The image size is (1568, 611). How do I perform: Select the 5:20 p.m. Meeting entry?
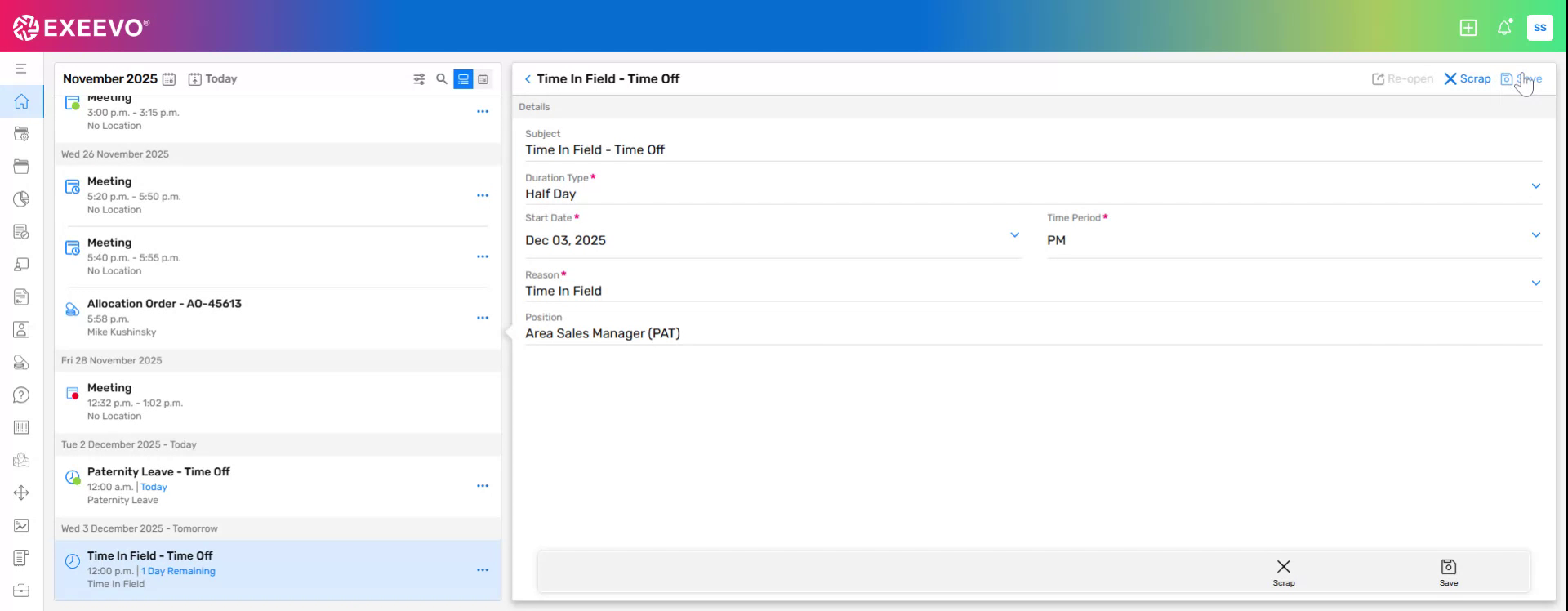(x=278, y=195)
